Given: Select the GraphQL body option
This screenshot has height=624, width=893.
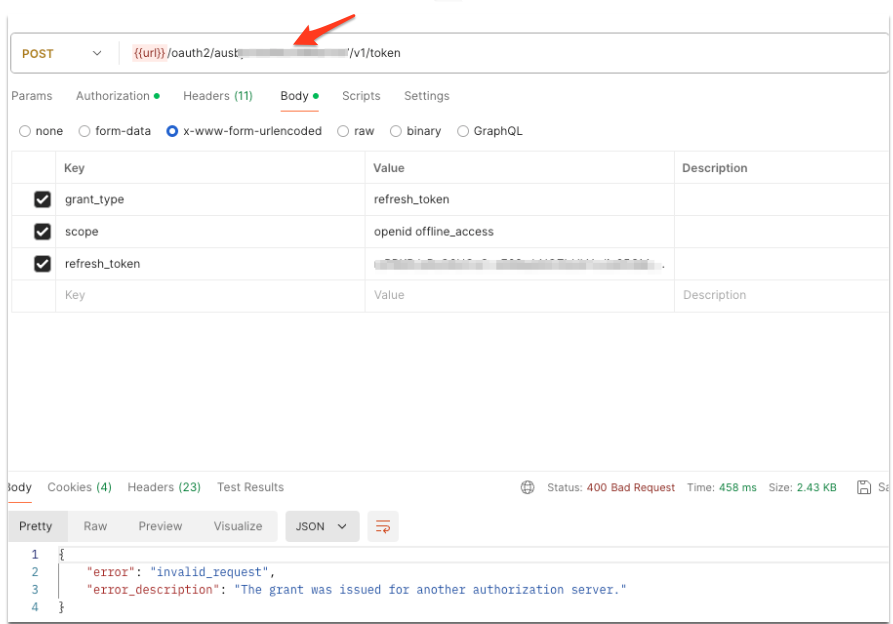Looking at the screenshot, I should [489, 131].
